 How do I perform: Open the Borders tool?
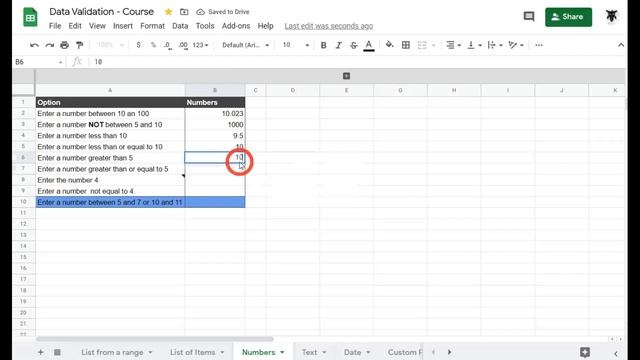(x=406, y=45)
